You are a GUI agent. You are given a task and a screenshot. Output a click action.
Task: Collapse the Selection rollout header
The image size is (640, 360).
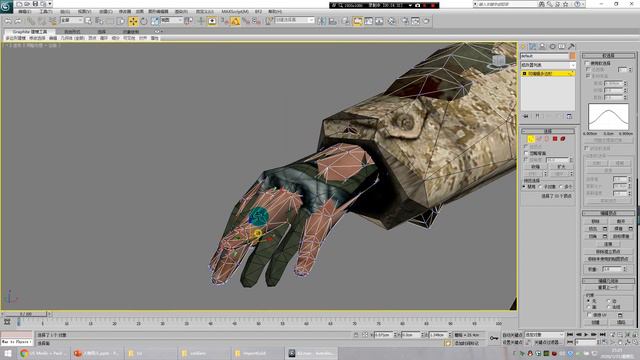click(x=548, y=131)
